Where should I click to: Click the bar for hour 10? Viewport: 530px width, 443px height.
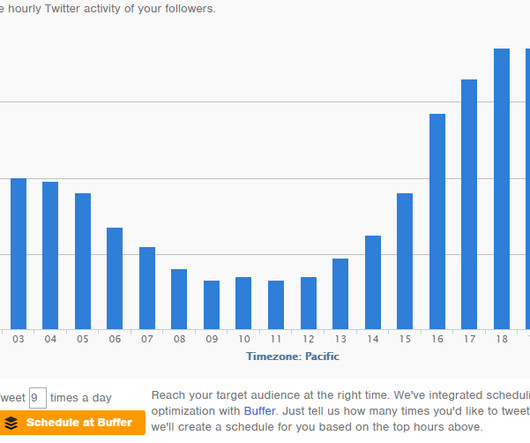pyautogui.click(x=243, y=303)
